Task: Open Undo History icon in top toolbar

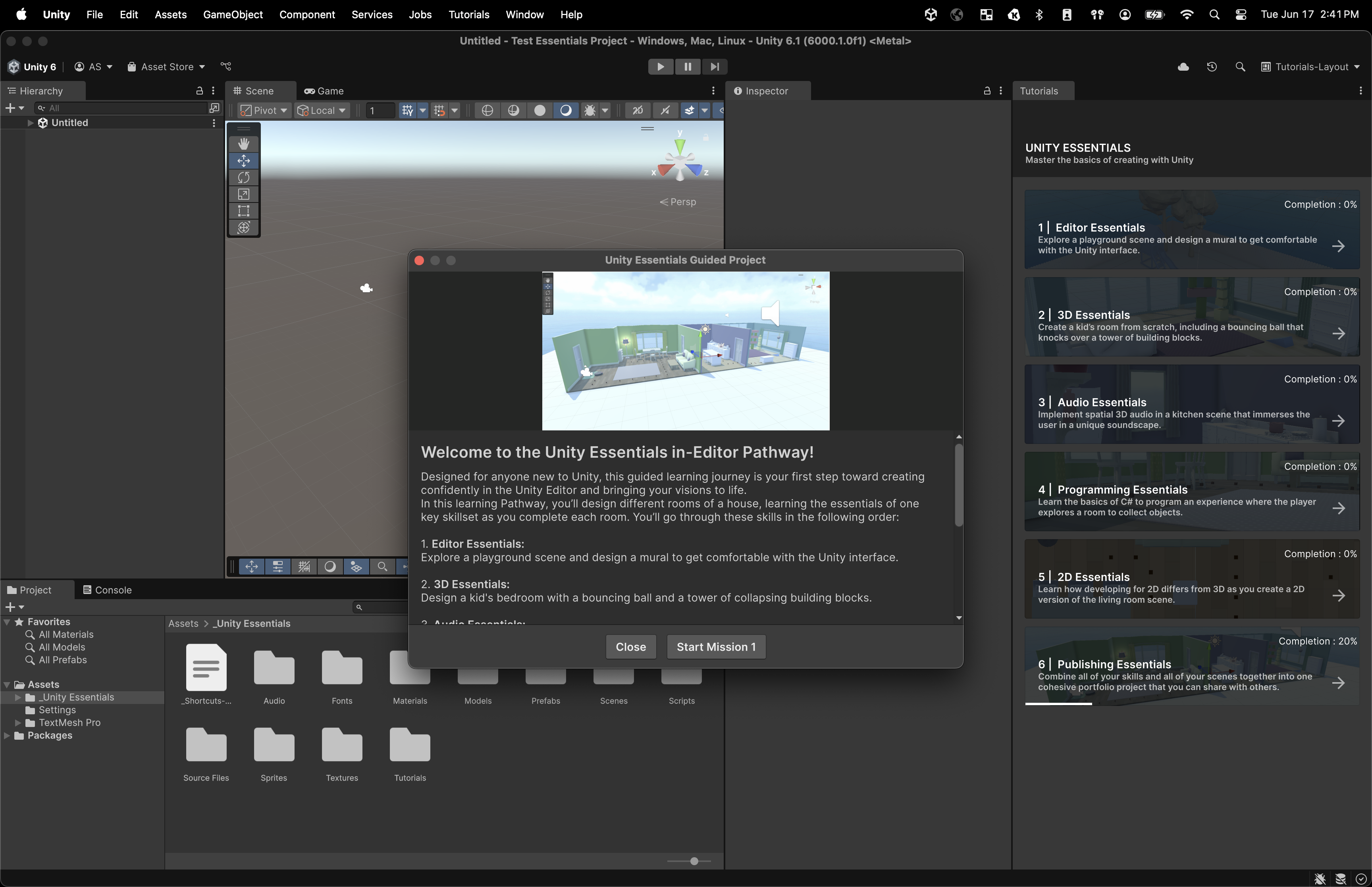Action: click(1212, 67)
